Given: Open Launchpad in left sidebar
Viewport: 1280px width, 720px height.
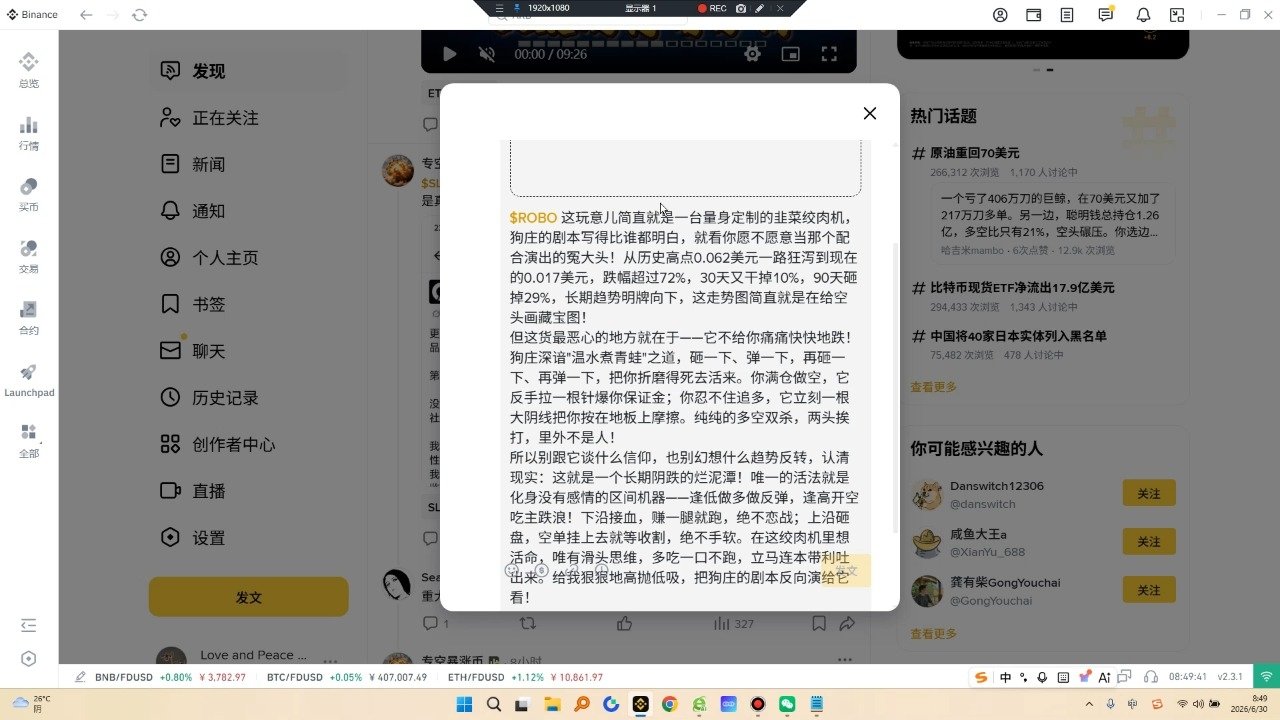Looking at the screenshot, I should [x=29, y=380].
